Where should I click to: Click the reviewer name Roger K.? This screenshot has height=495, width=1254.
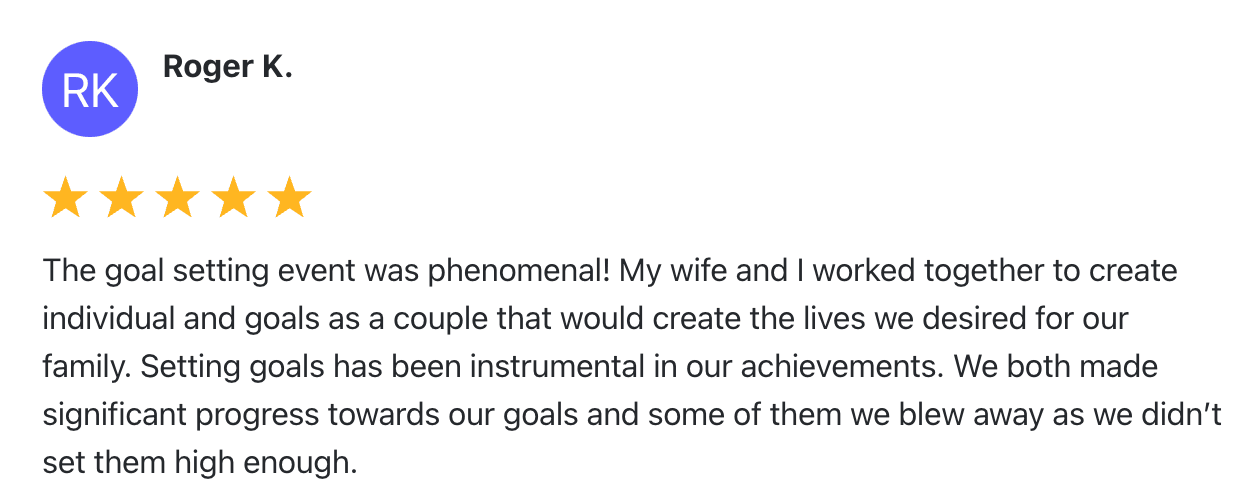[227, 67]
